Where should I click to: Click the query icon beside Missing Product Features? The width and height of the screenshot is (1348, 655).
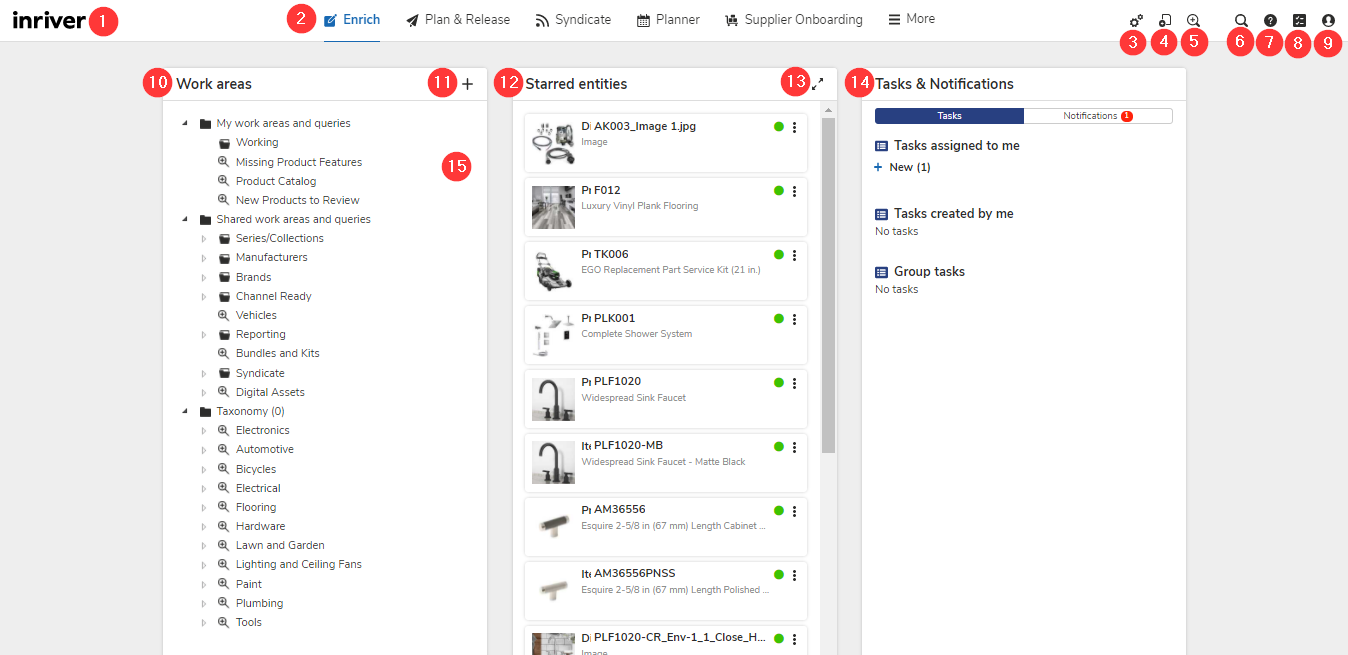[x=224, y=162]
